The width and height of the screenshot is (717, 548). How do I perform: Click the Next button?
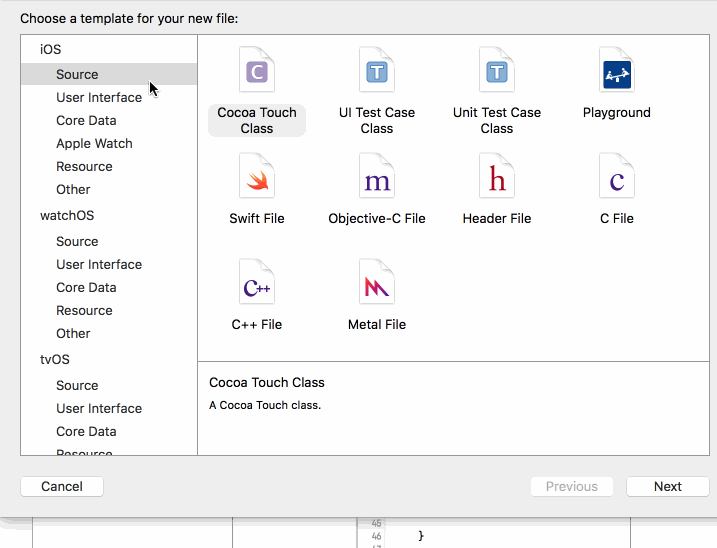coord(668,487)
